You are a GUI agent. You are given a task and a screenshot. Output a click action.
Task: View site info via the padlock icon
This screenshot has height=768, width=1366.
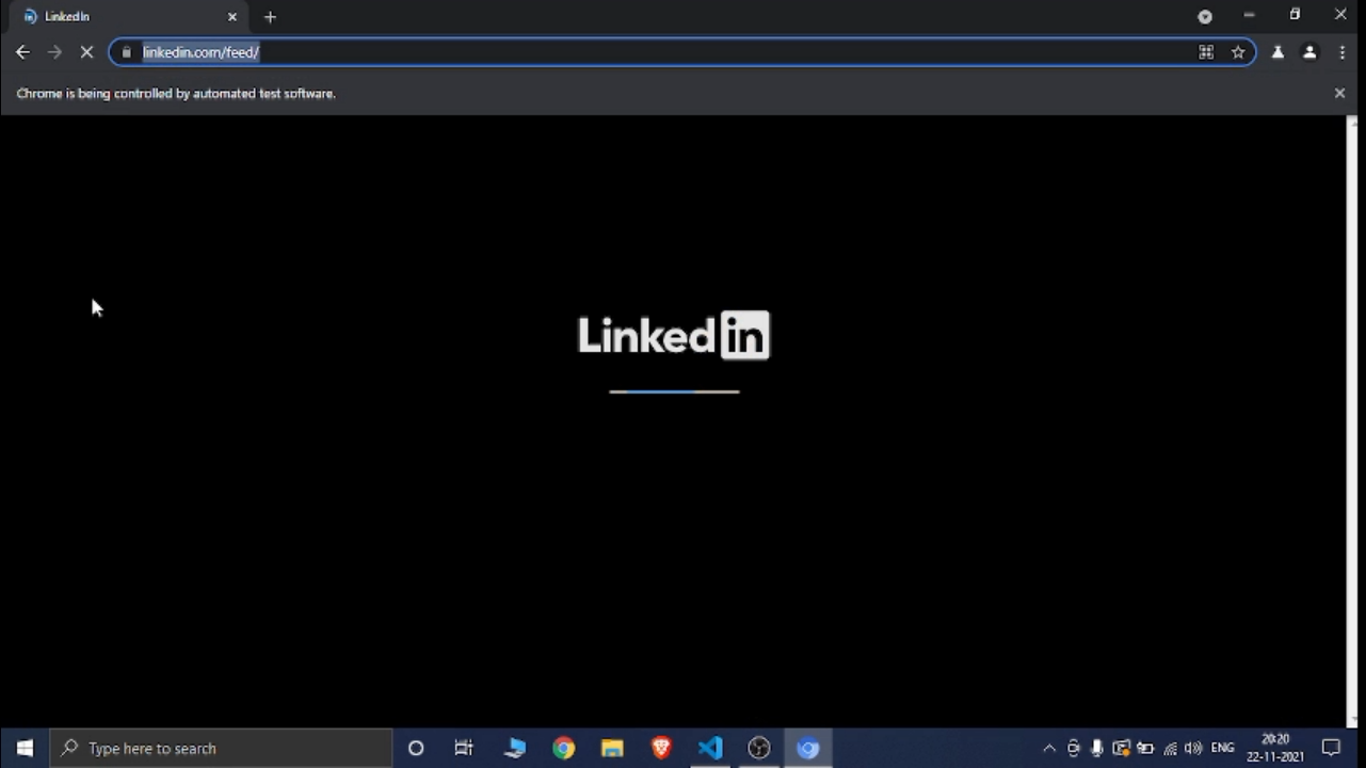(126, 52)
